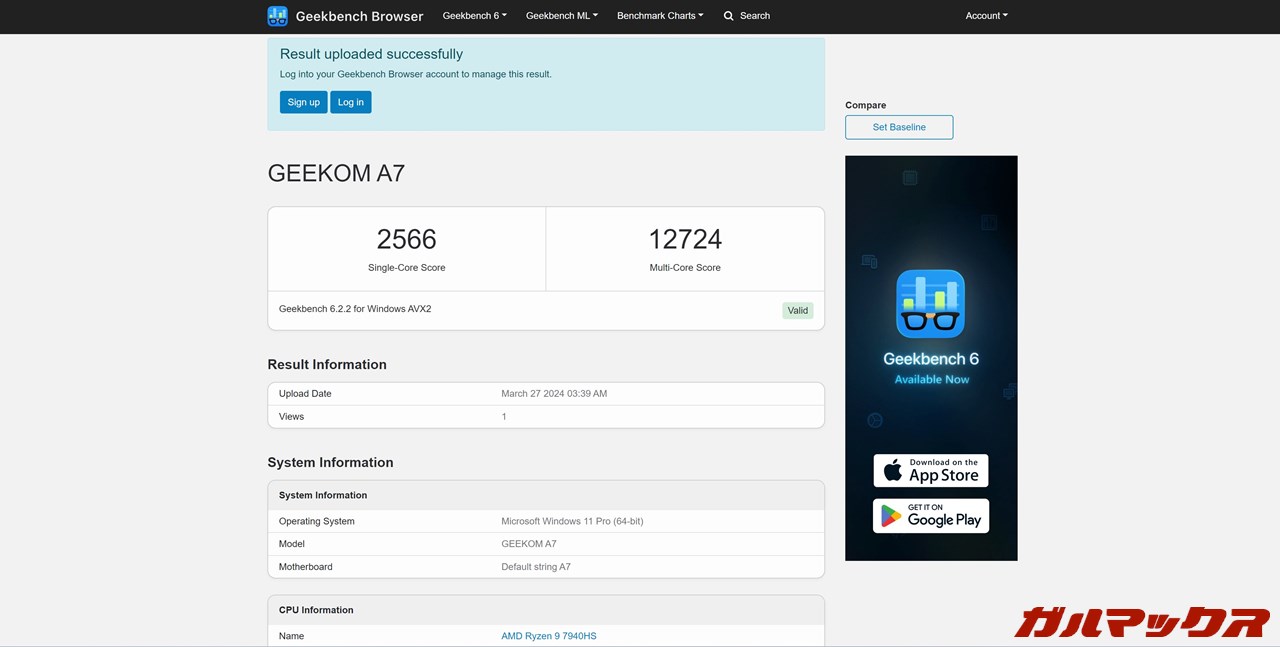Viewport: 1280px width, 647px height.
Task: Expand the Geekbench ML dropdown
Action: point(561,15)
